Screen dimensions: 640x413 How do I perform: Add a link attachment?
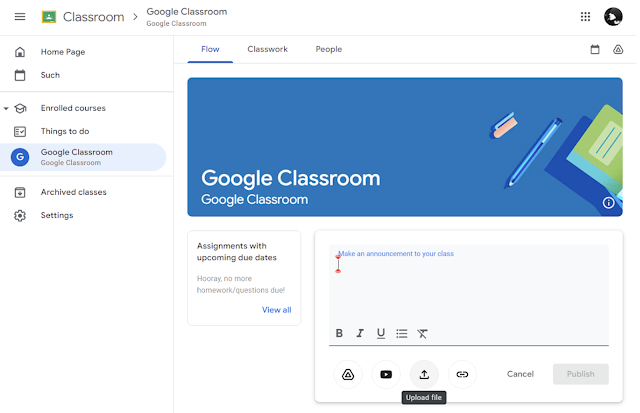pos(462,374)
